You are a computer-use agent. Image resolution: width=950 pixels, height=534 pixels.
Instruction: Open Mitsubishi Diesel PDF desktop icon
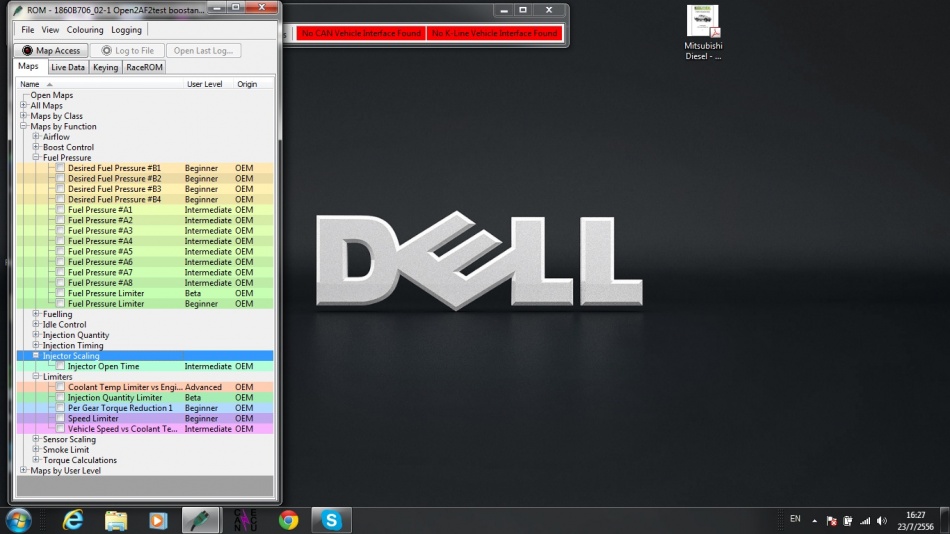click(703, 33)
